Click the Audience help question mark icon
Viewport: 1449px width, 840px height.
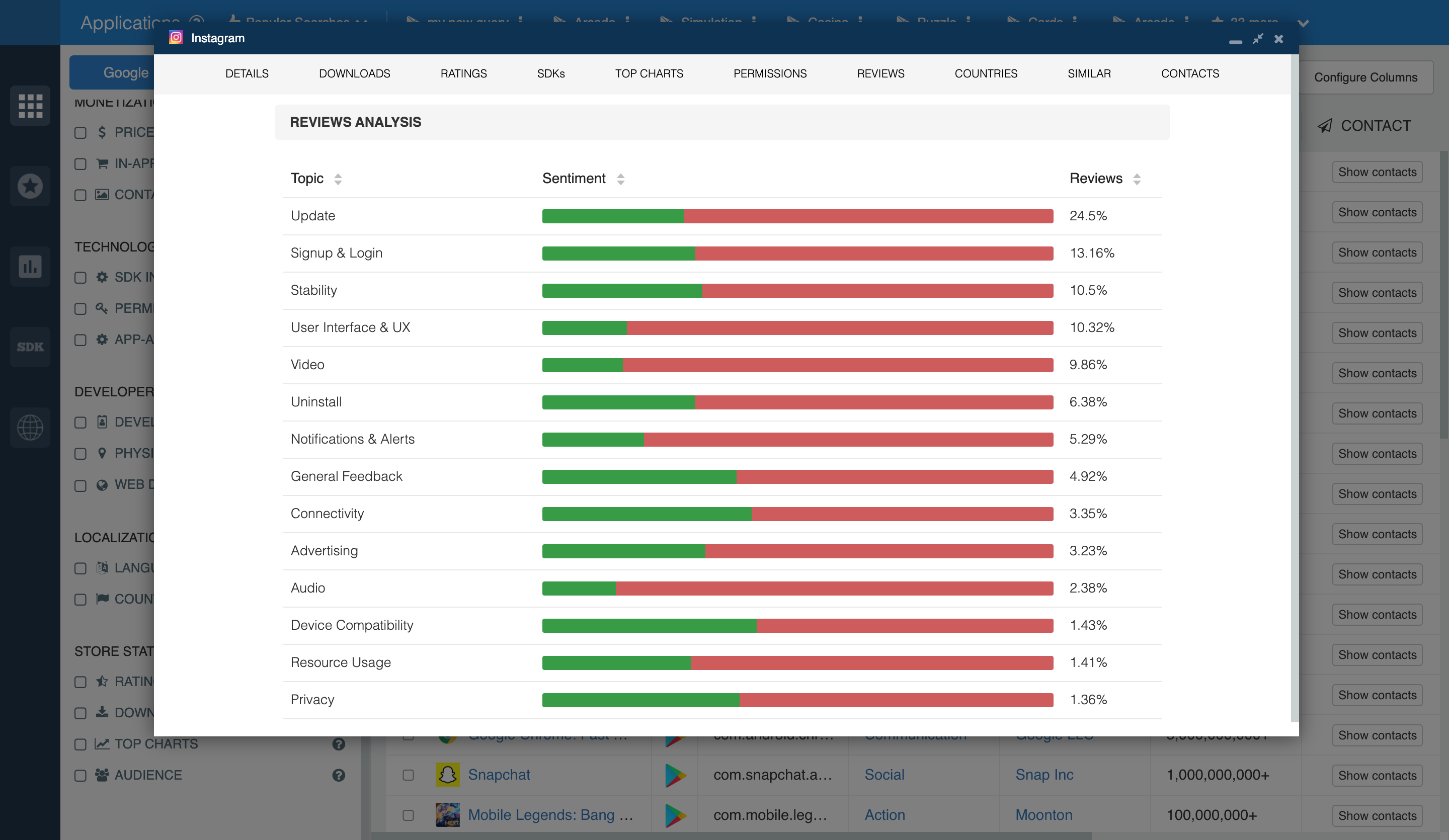[339, 775]
